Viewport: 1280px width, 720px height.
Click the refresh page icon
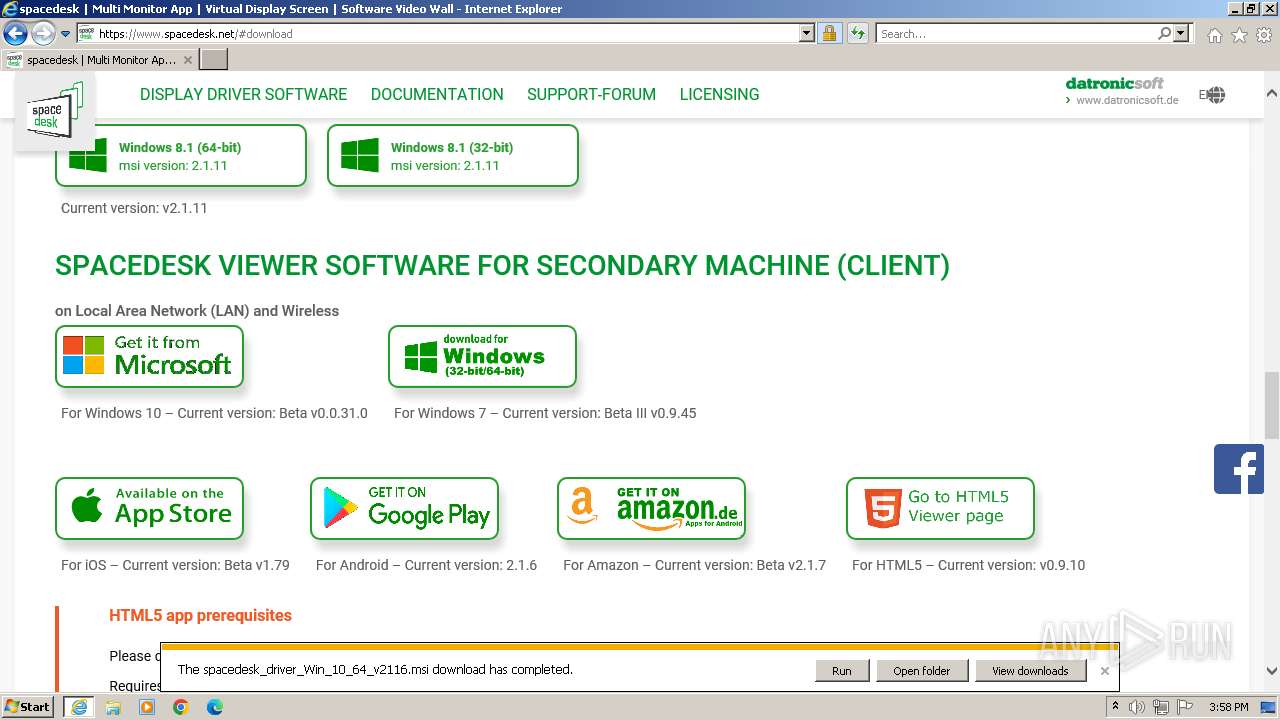857,33
